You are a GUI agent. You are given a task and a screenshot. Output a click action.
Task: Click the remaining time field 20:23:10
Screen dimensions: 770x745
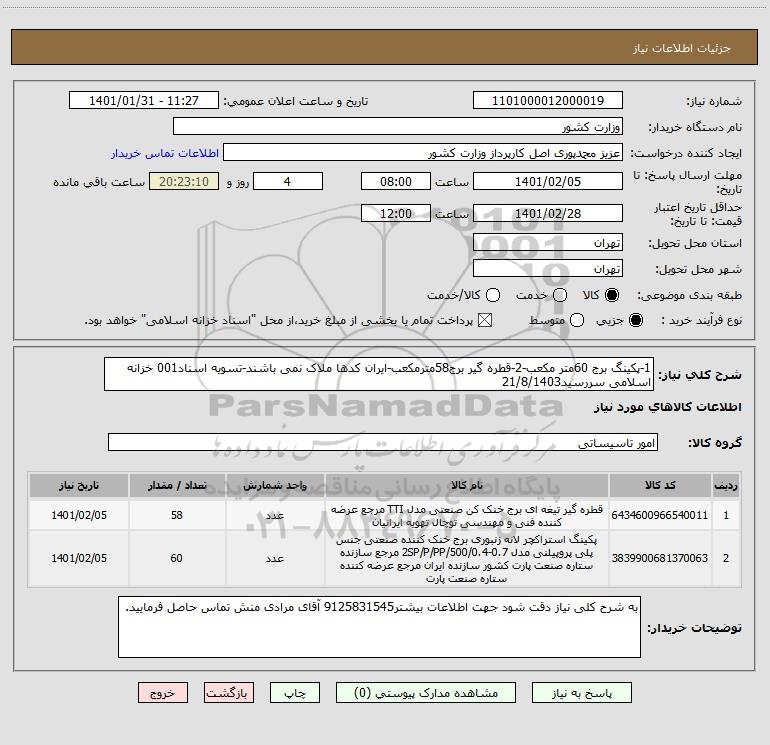point(184,181)
